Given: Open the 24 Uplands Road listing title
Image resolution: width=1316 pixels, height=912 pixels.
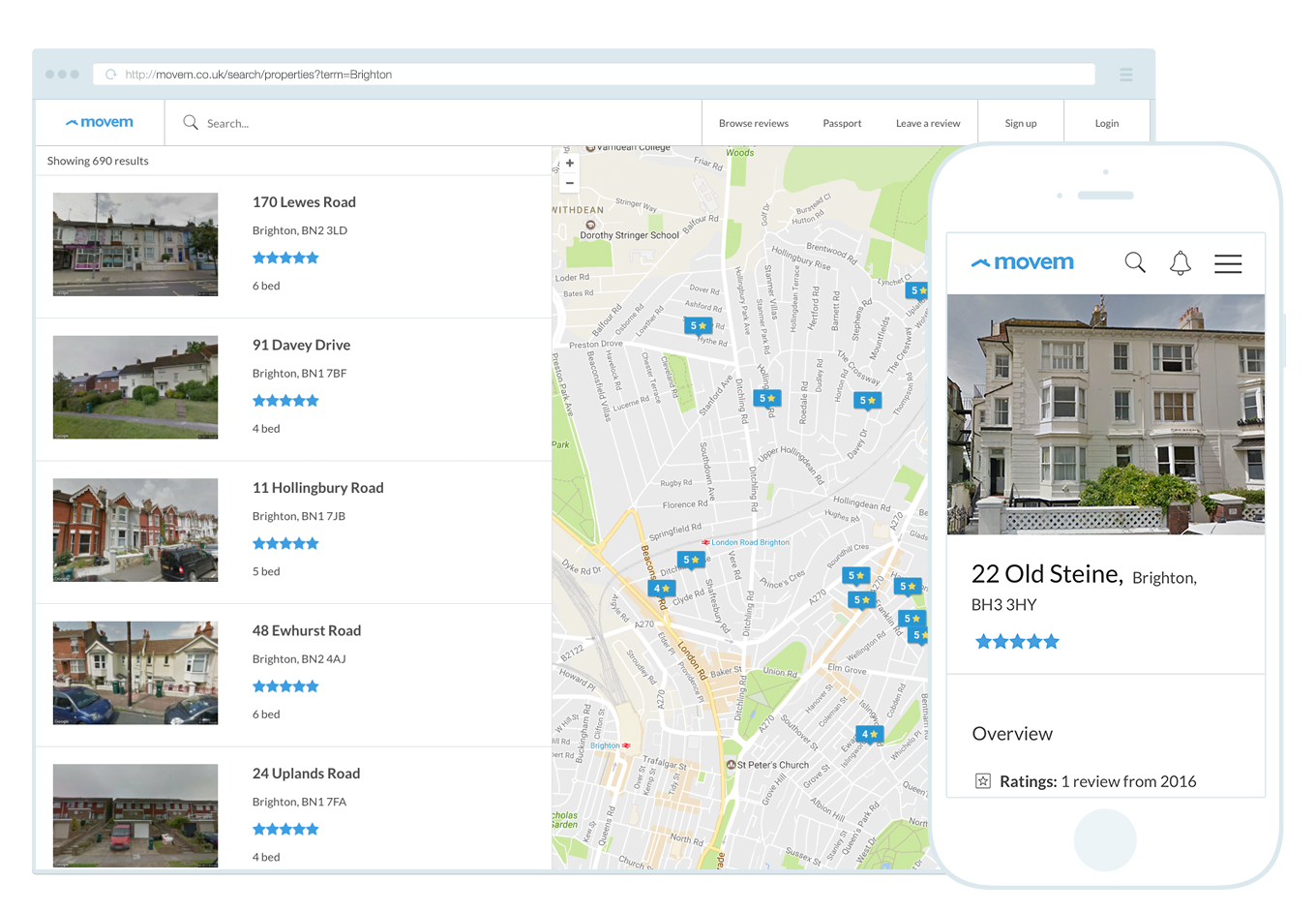Looking at the screenshot, I should (306, 774).
